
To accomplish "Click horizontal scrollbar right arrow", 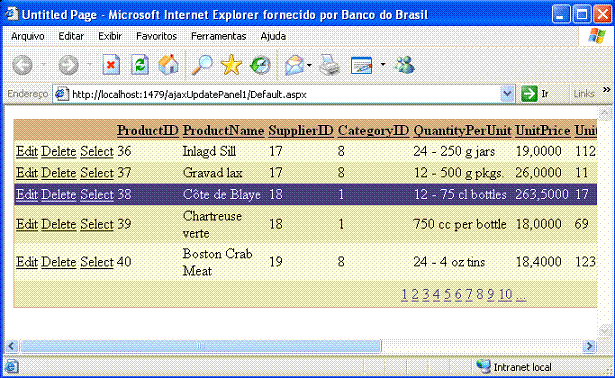I will 589,346.
